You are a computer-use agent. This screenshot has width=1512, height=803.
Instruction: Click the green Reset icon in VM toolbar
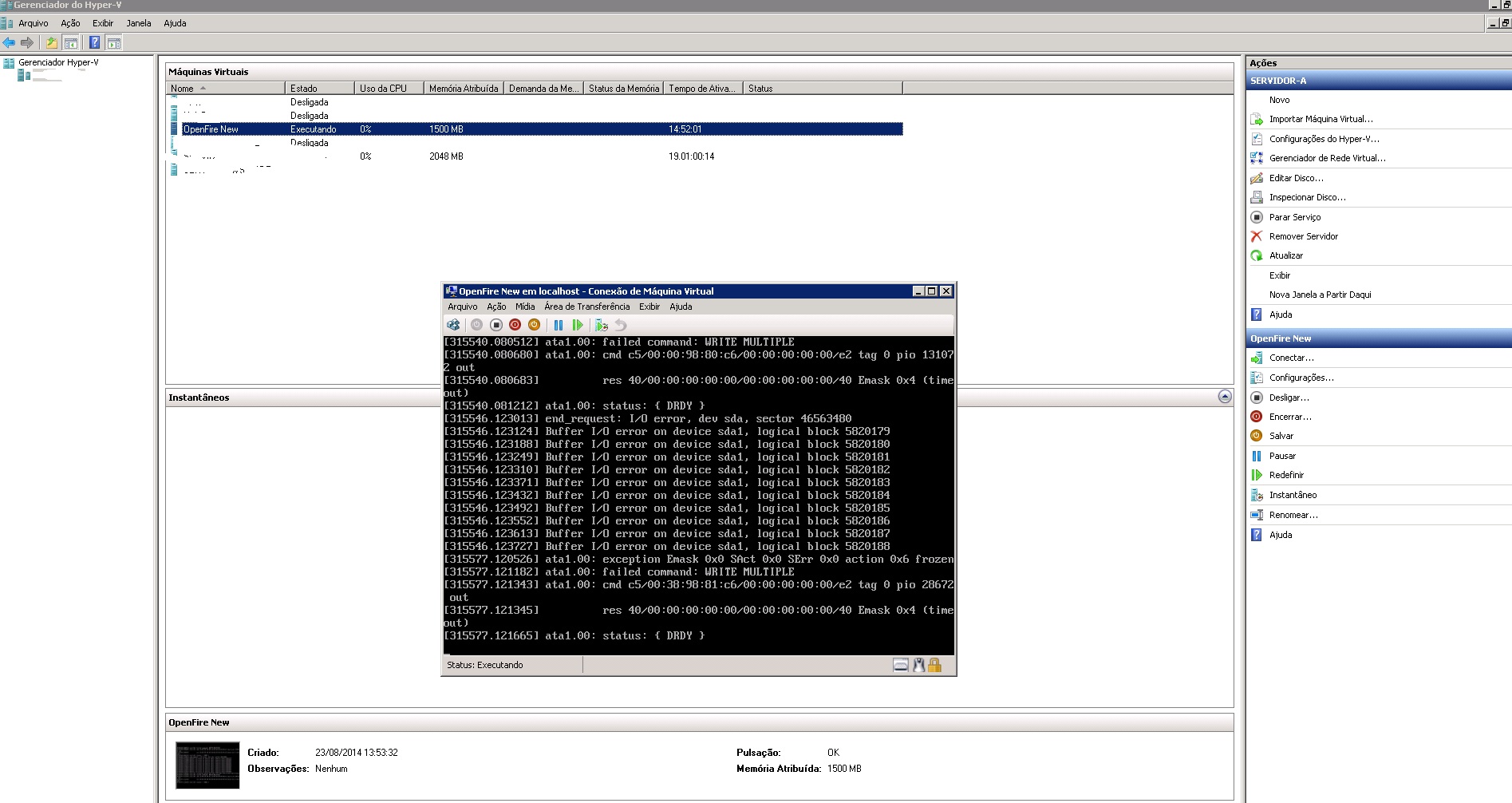pos(578,325)
